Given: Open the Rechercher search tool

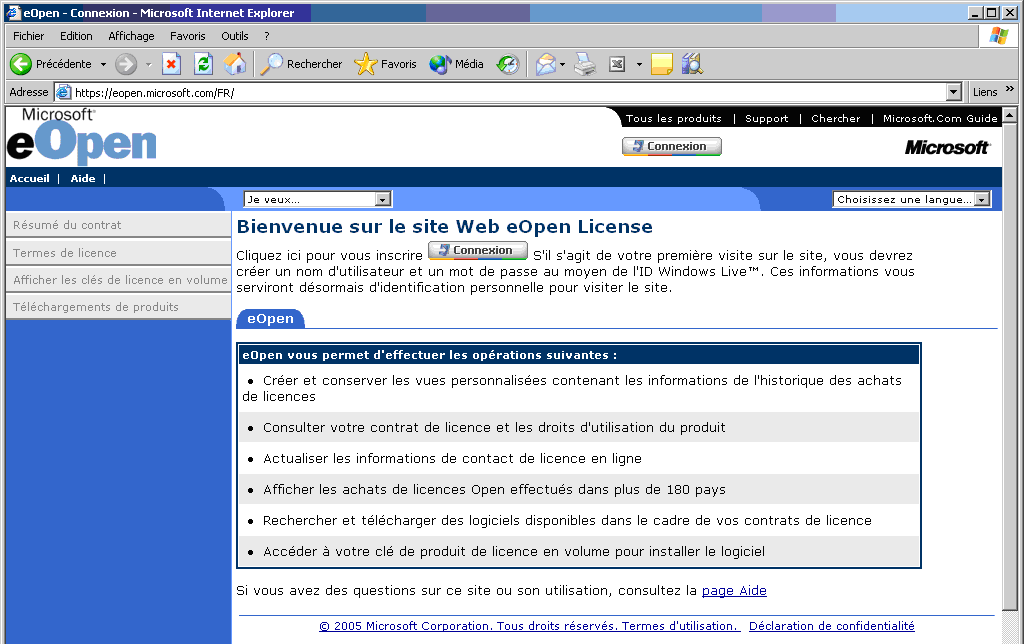Looking at the screenshot, I should click(x=301, y=64).
